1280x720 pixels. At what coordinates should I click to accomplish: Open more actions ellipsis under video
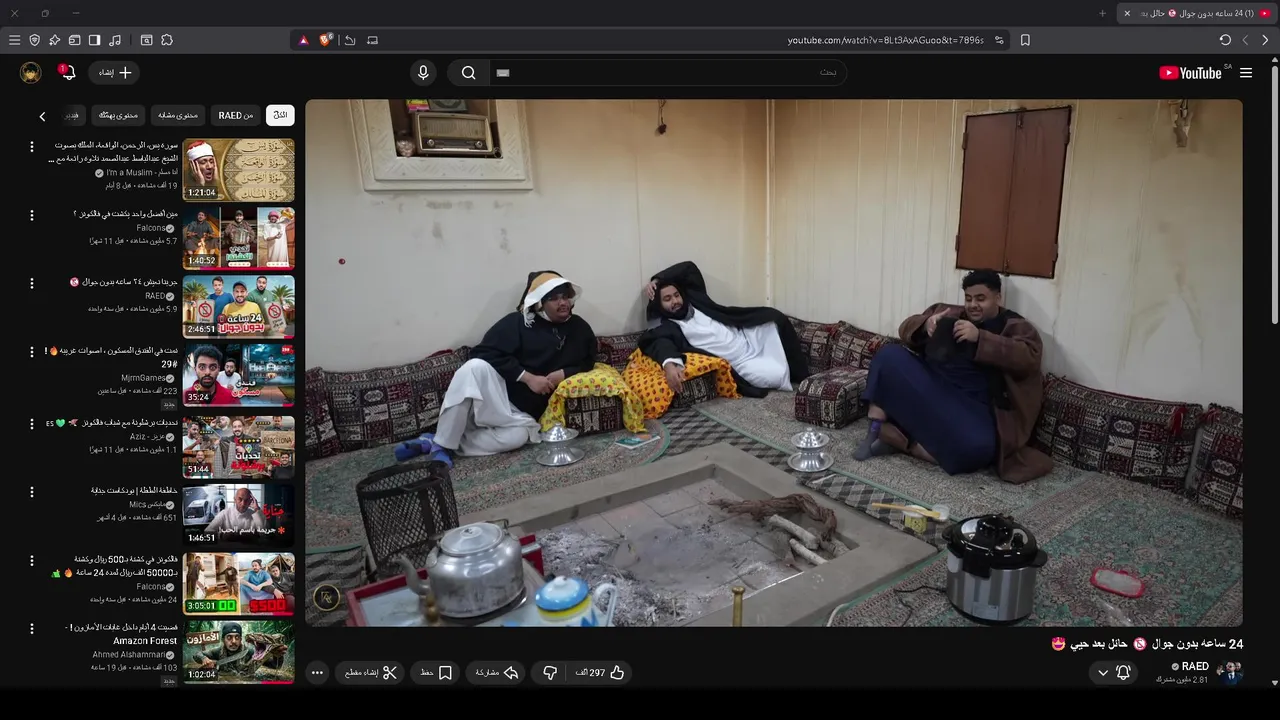[317, 673]
